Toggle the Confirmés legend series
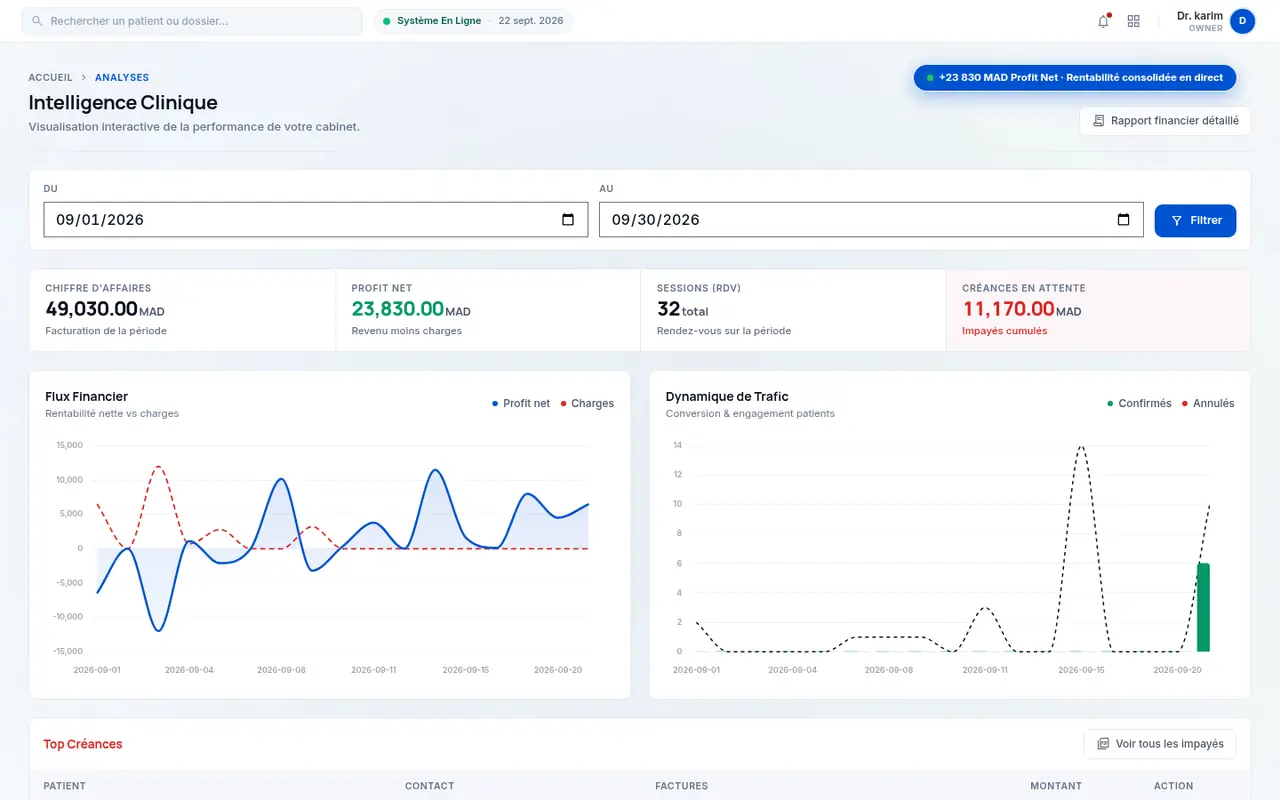The width and height of the screenshot is (1280, 800). [x=1139, y=404]
